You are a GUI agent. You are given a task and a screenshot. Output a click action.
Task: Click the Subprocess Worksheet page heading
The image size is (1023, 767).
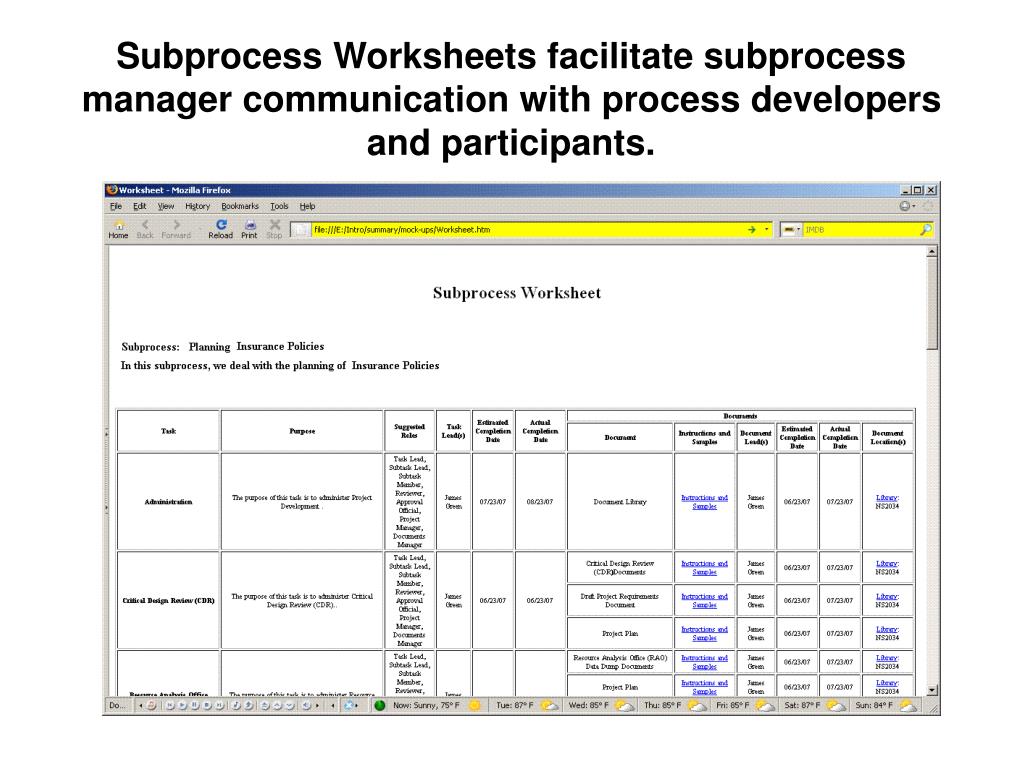point(517,293)
